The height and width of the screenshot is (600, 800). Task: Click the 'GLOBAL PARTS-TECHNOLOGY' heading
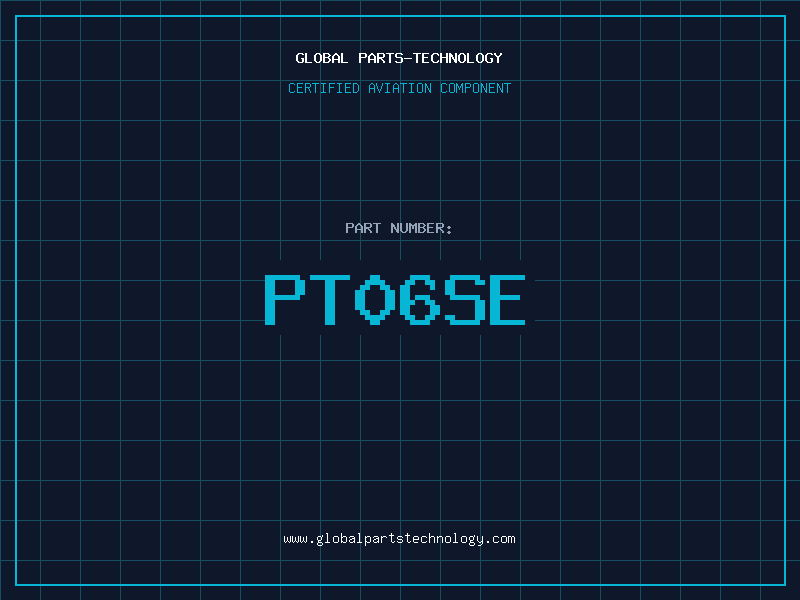[399, 58]
